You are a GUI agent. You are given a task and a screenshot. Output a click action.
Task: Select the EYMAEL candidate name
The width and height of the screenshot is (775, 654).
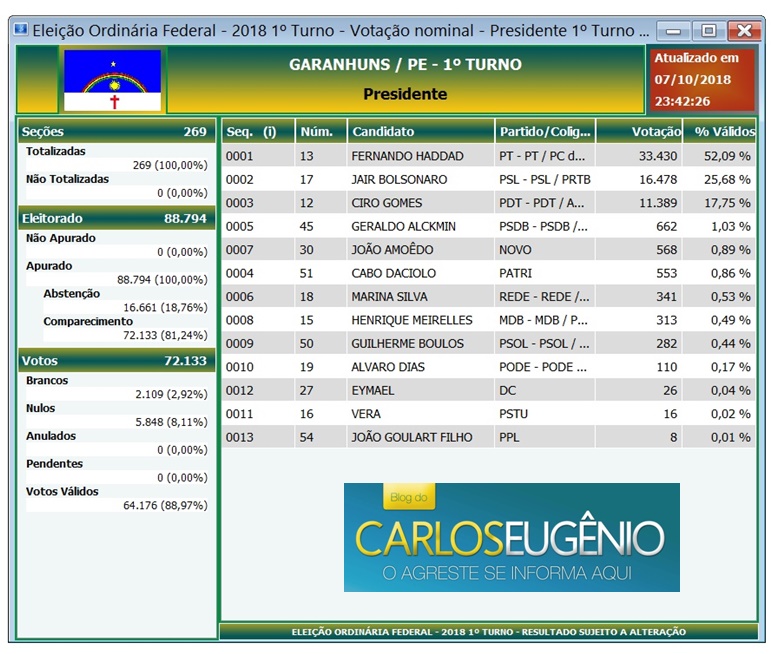tap(373, 391)
